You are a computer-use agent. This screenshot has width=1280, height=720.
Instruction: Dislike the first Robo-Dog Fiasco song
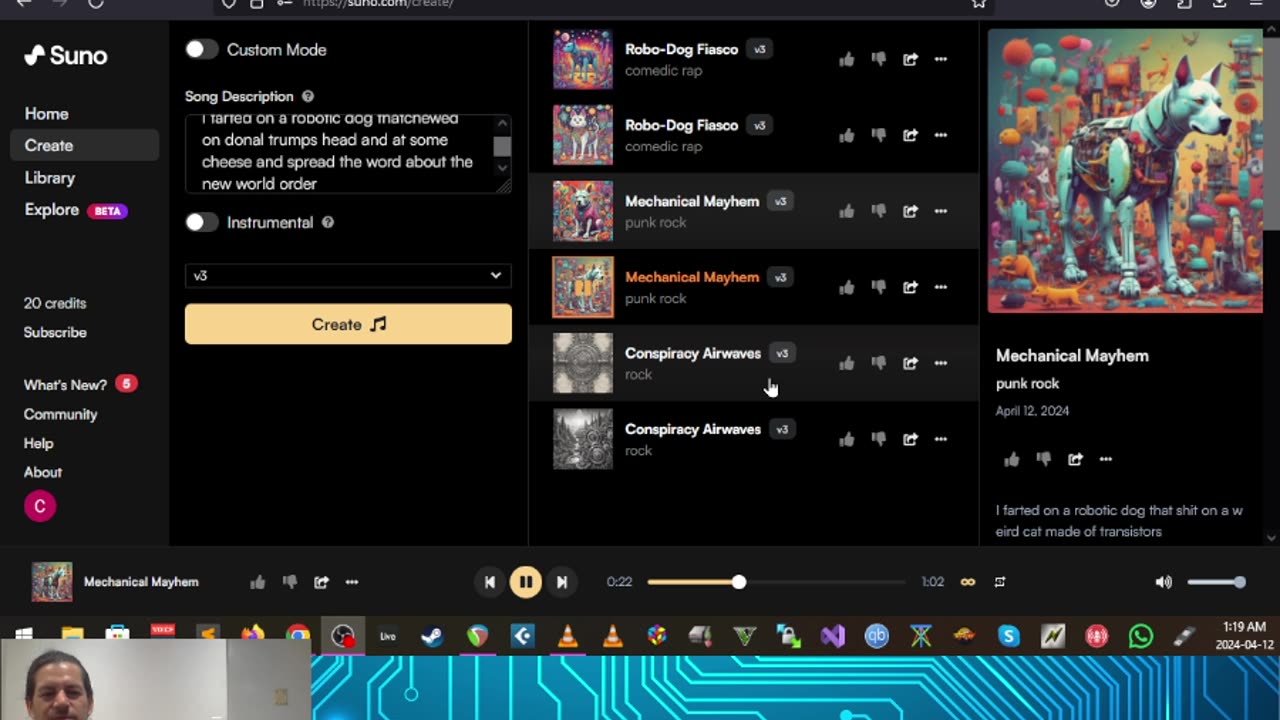tap(879, 59)
